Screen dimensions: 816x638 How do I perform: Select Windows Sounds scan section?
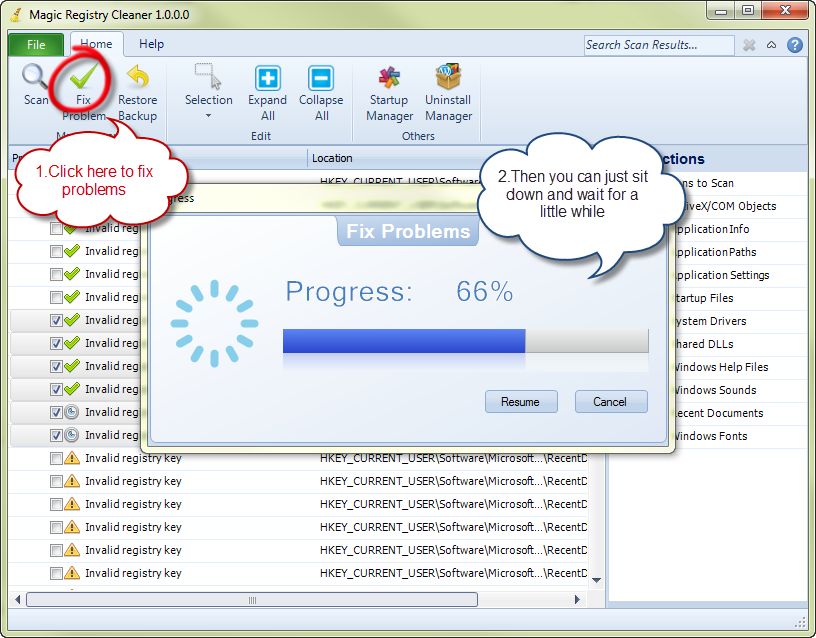click(x=716, y=390)
